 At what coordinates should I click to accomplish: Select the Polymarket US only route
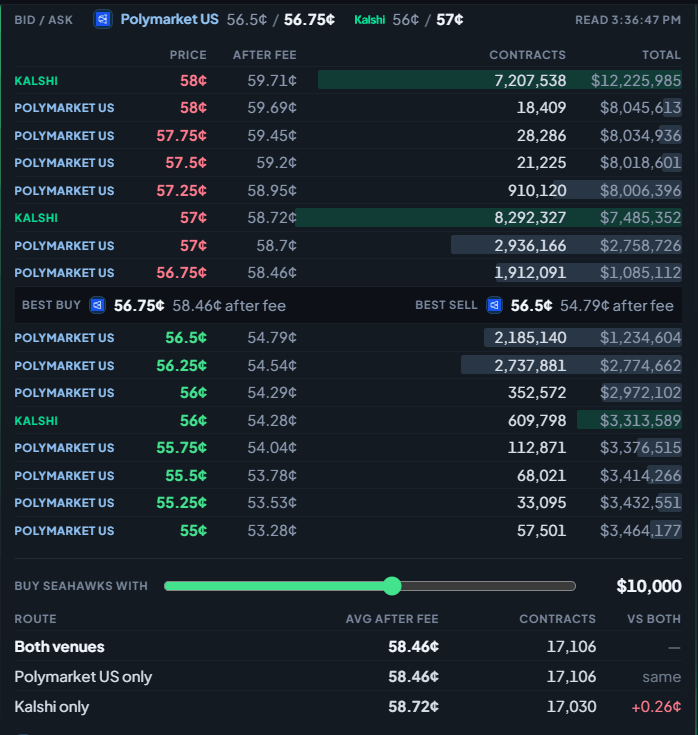[348, 677]
